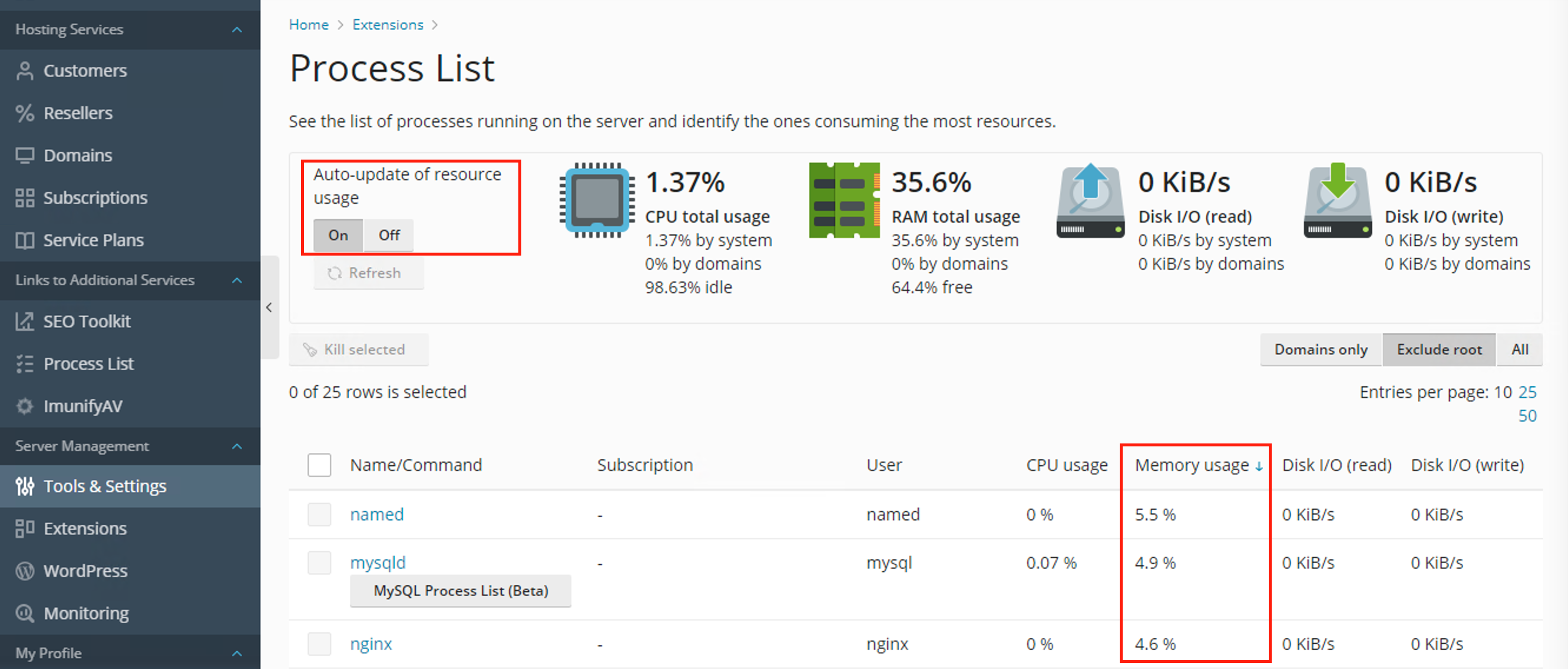Select the All processes filter
The image size is (1568, 669).
1519,349
